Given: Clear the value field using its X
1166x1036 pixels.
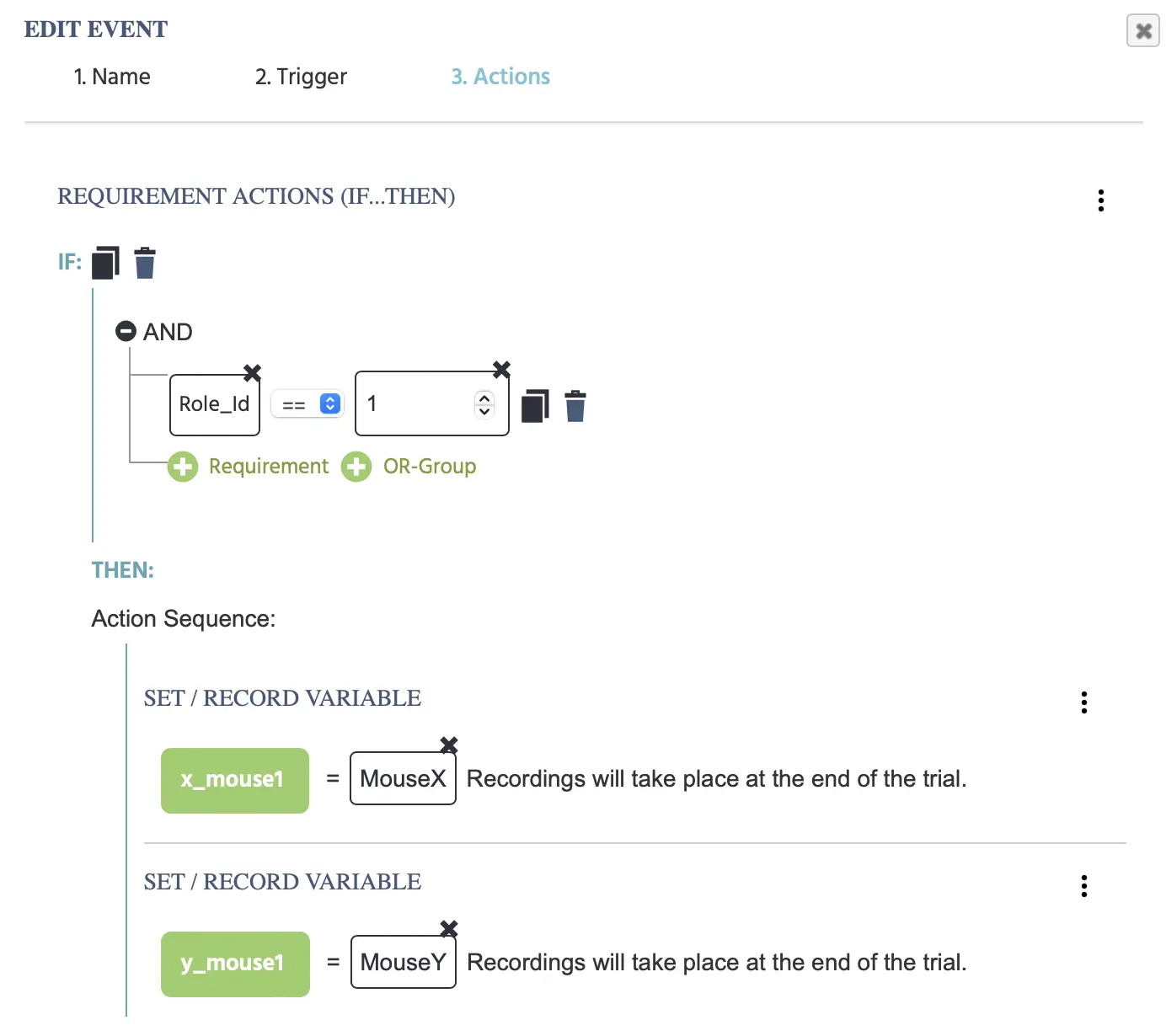Looking at the screenshot, I should coord(501,369).
